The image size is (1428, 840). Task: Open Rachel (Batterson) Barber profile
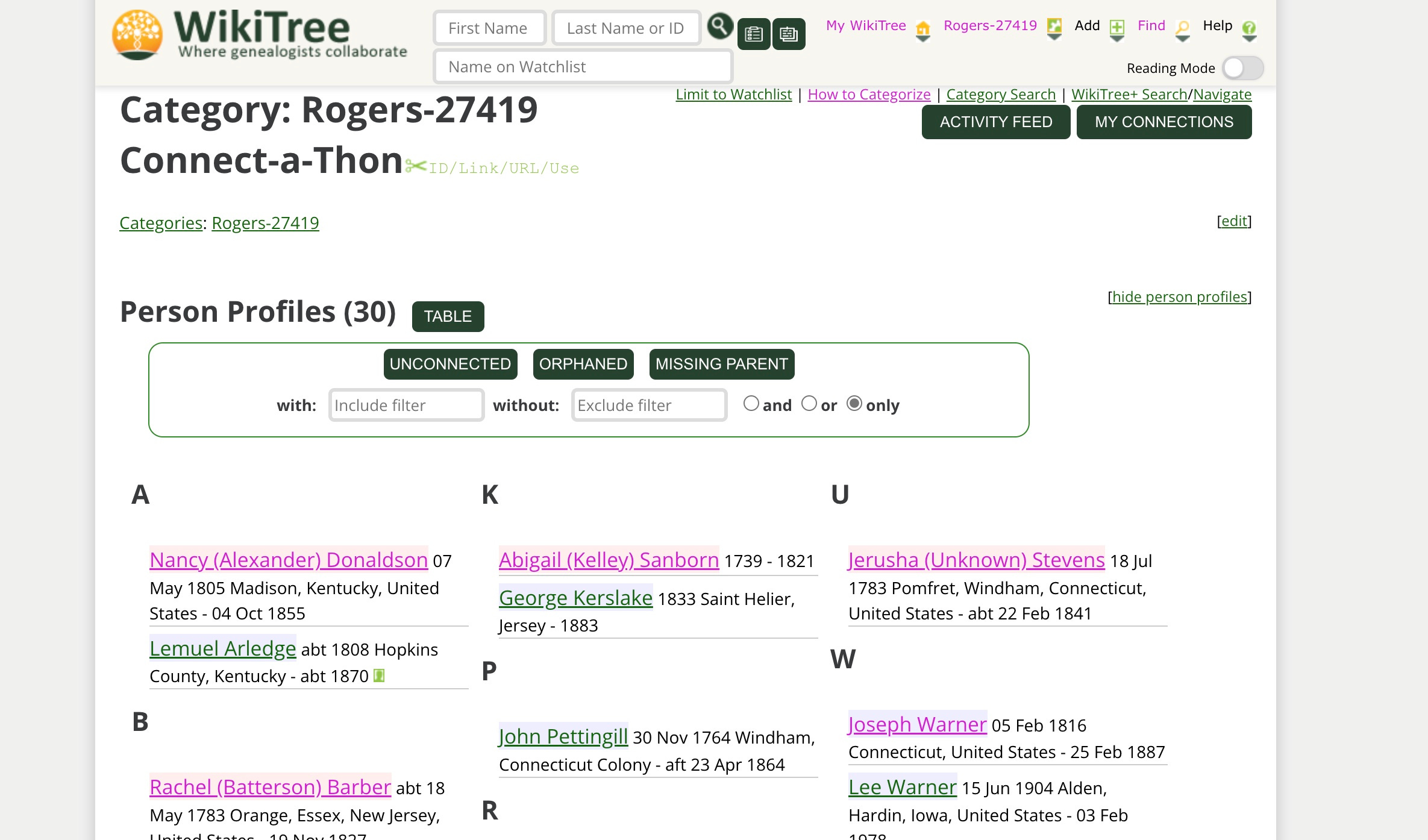(270, 787)
